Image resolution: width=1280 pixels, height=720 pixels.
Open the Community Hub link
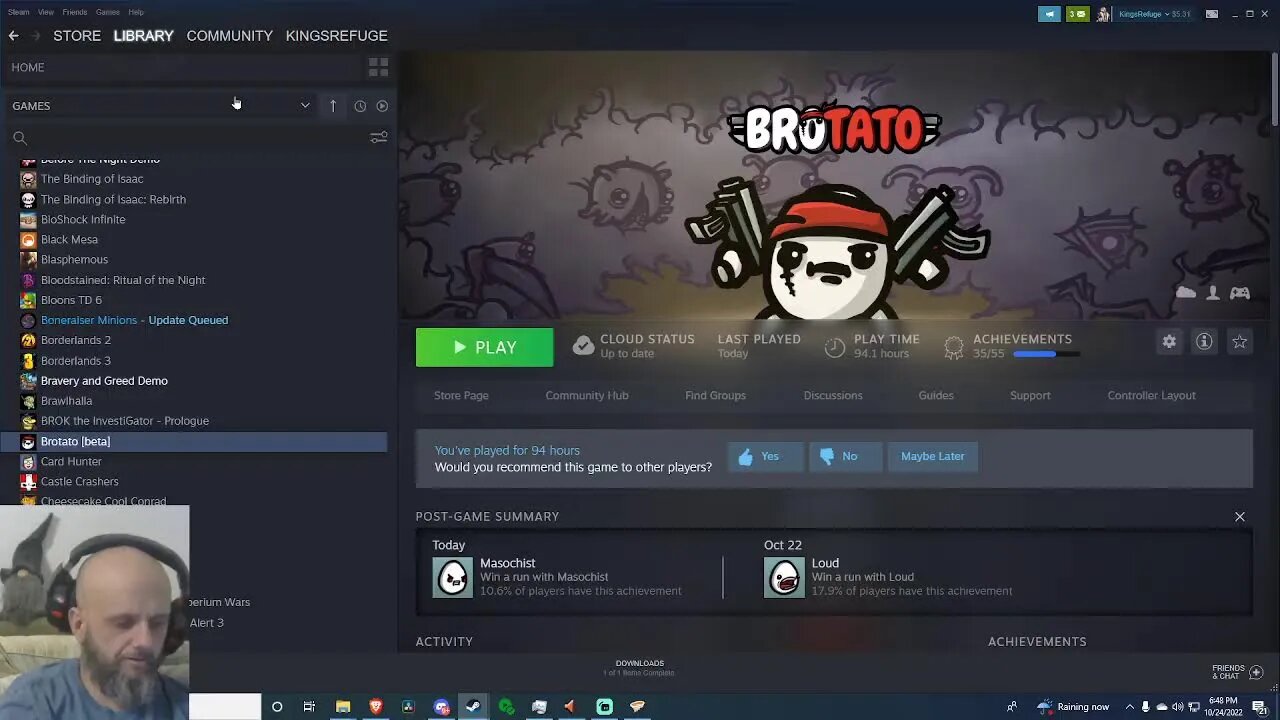587,395
